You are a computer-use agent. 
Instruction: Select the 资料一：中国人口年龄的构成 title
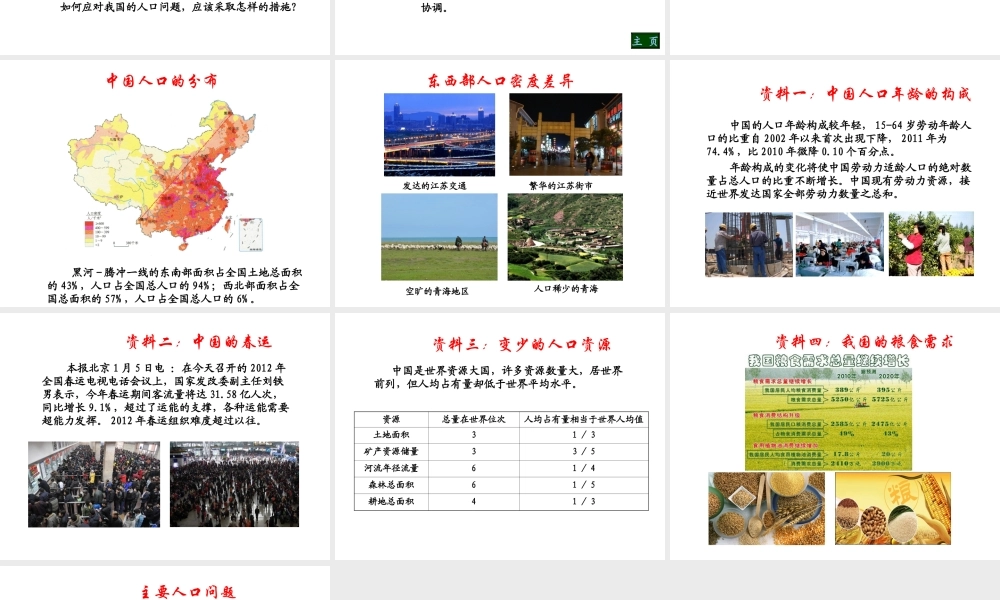click(865, 94)
